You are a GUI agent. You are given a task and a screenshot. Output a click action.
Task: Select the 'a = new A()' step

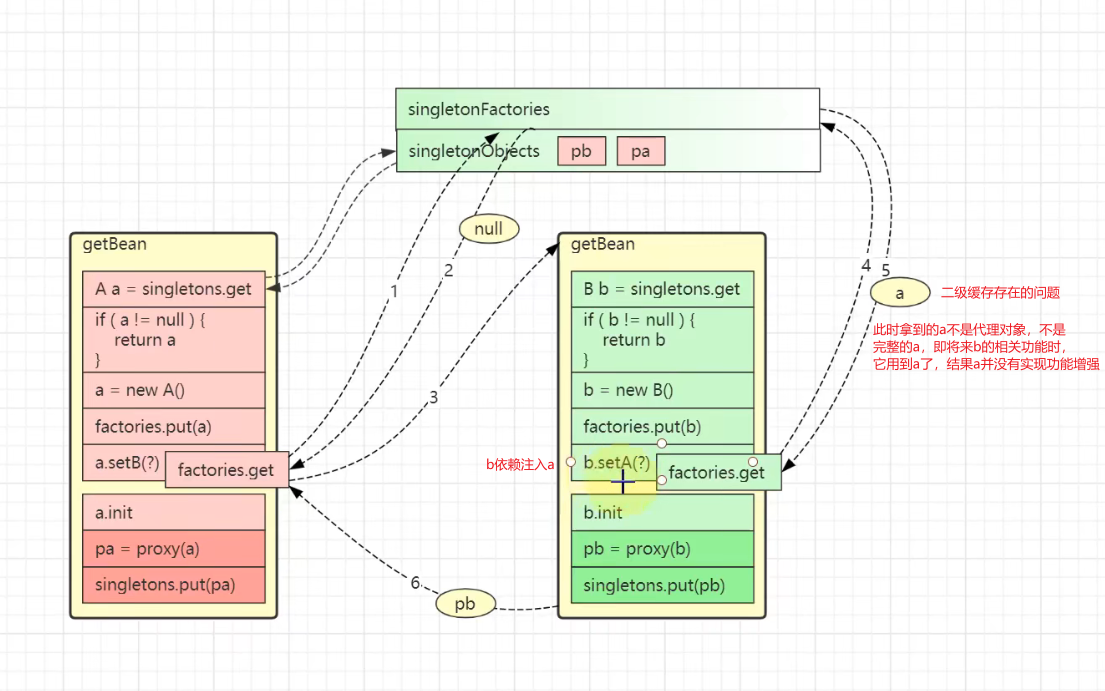(x=174, y=390)
